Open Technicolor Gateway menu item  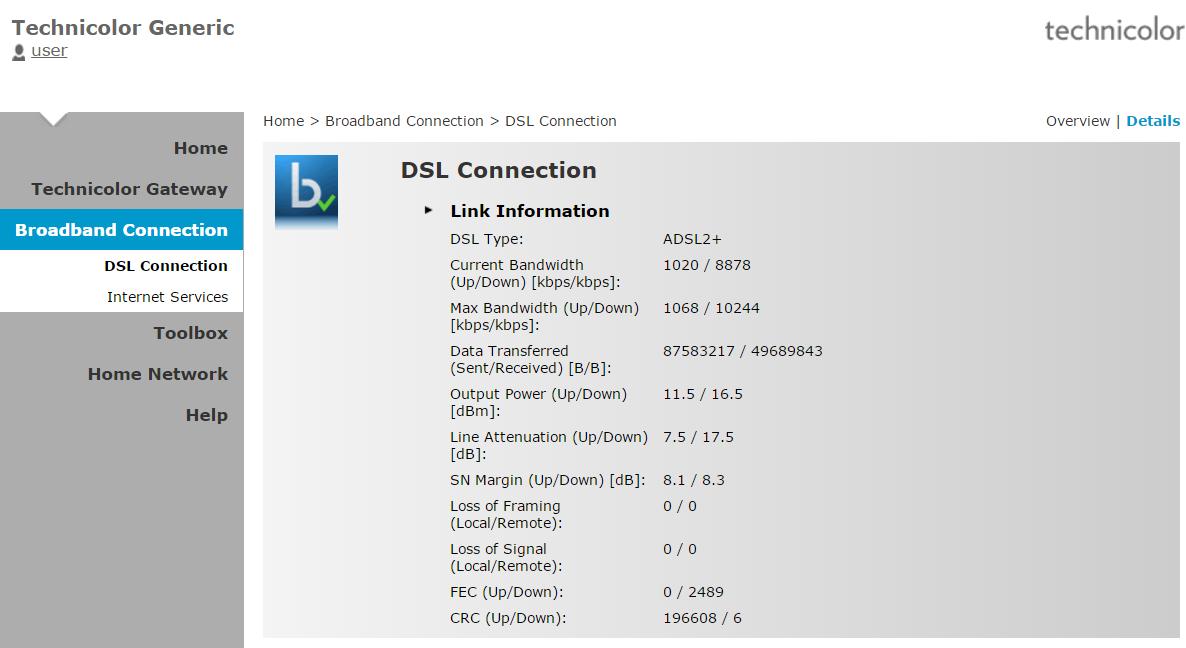pyautogui.click(x=129, y=189)
